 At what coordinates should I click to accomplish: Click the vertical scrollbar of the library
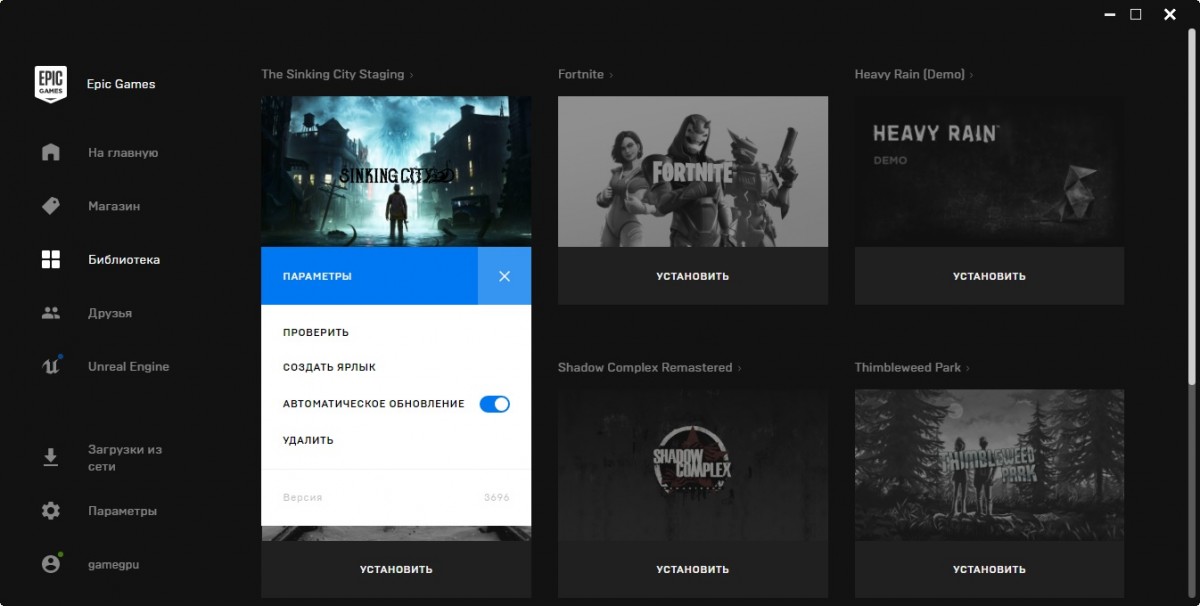coord(1192,205)
